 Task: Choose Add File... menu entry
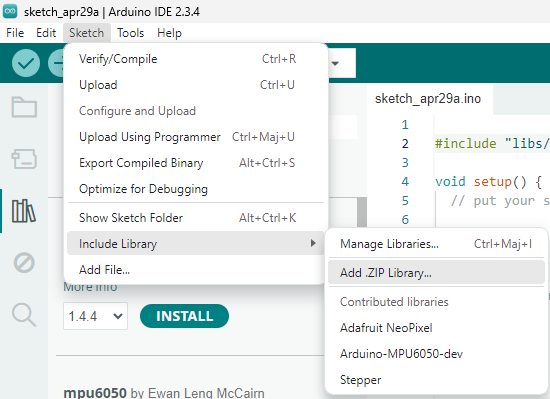point(196,270)
